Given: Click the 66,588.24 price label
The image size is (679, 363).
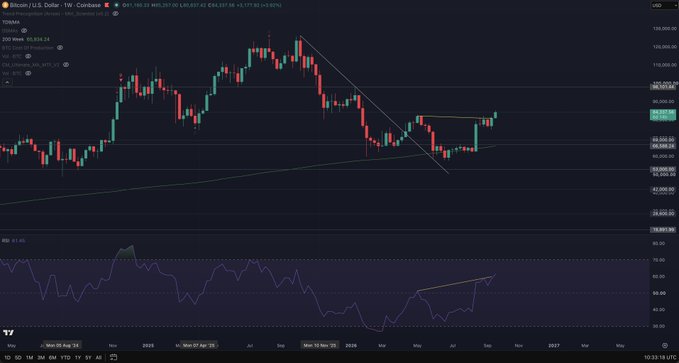Looking at the screenshot, I should coord(663,146).
